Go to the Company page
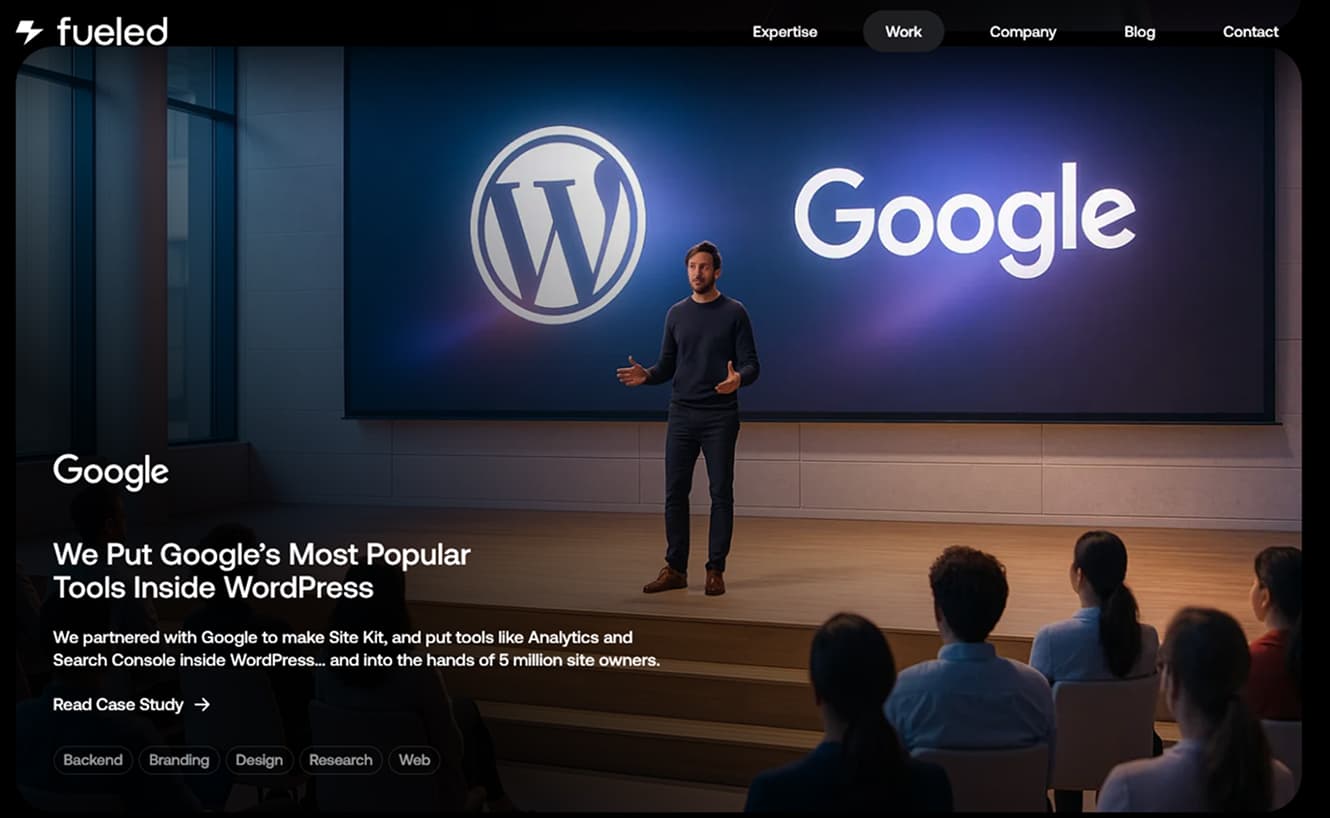The image size is (1330, 818). [1022, 32]
